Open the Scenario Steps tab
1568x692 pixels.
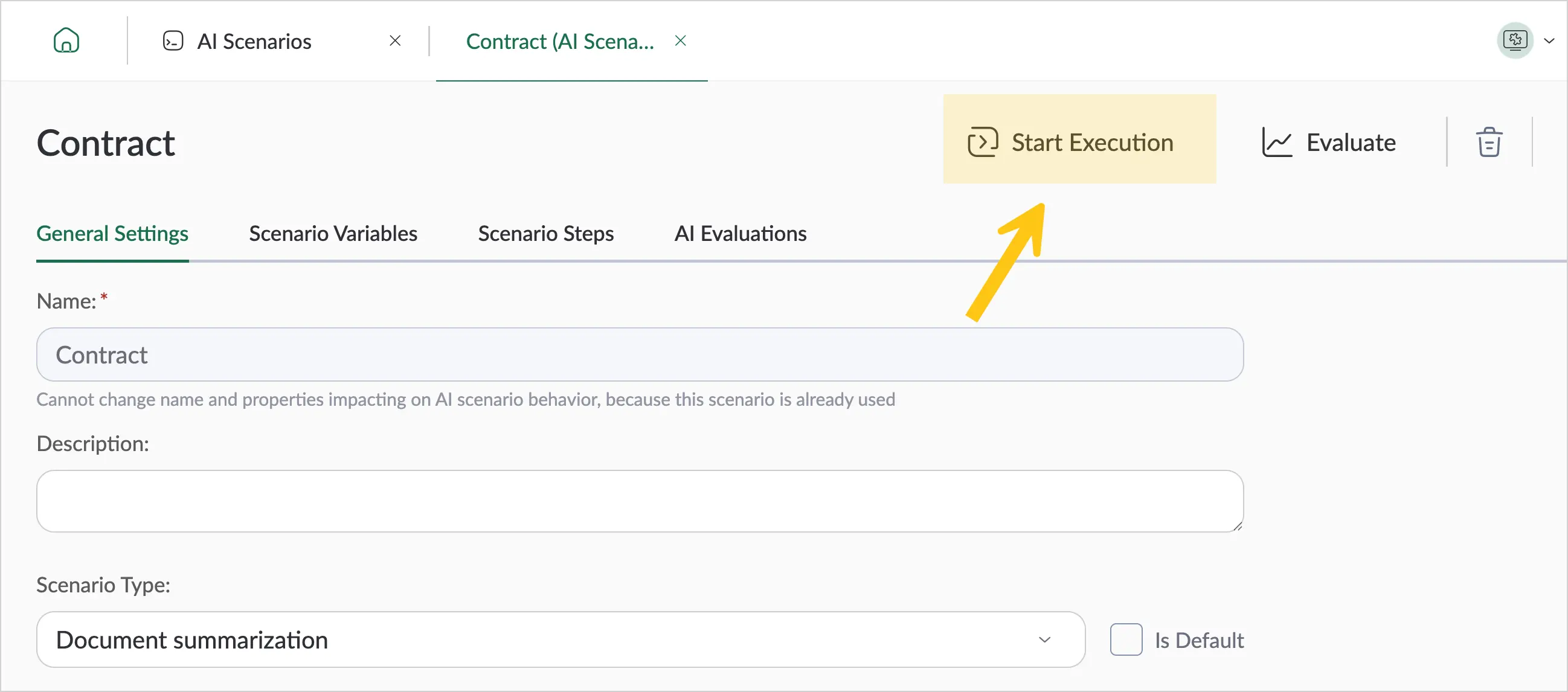point(546,234)
